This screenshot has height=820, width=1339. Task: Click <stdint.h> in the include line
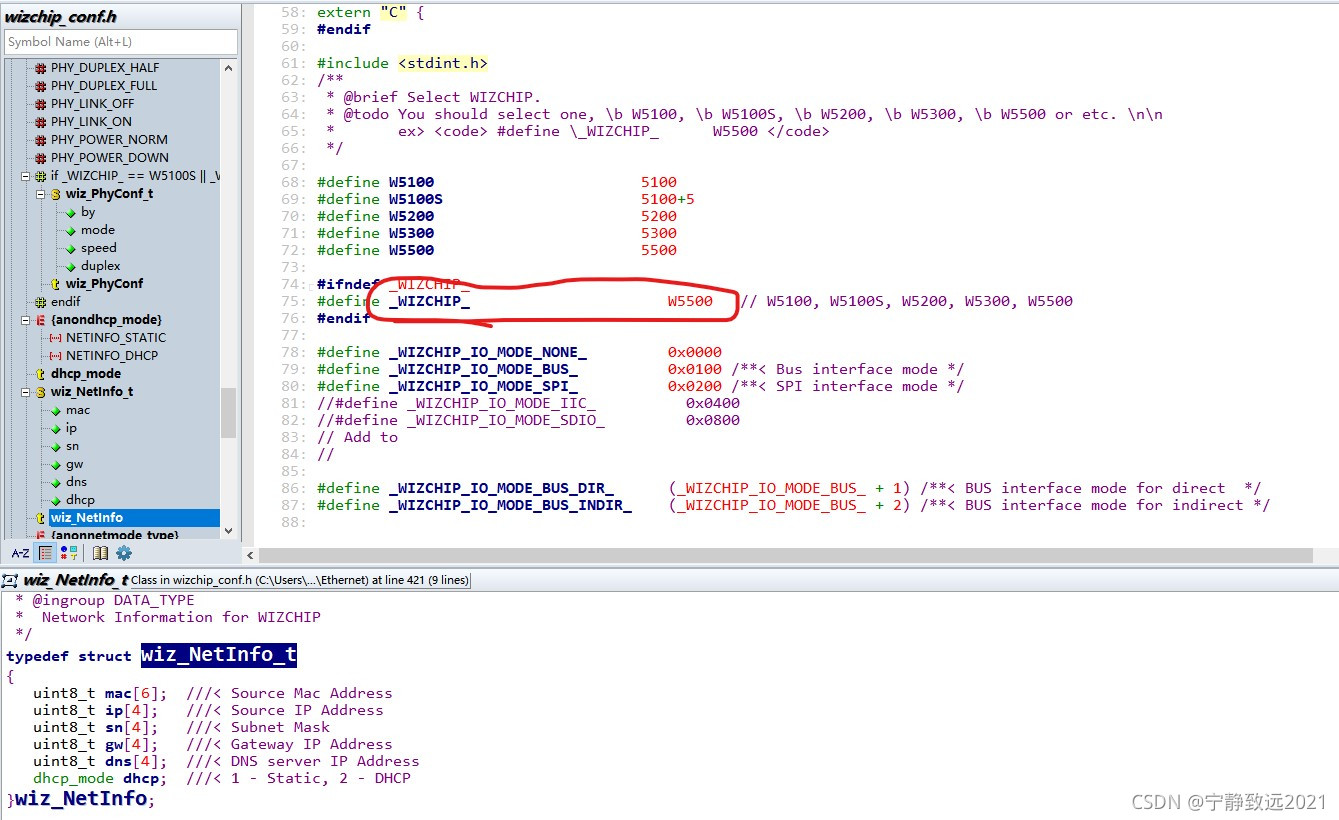tap(443, 63)
